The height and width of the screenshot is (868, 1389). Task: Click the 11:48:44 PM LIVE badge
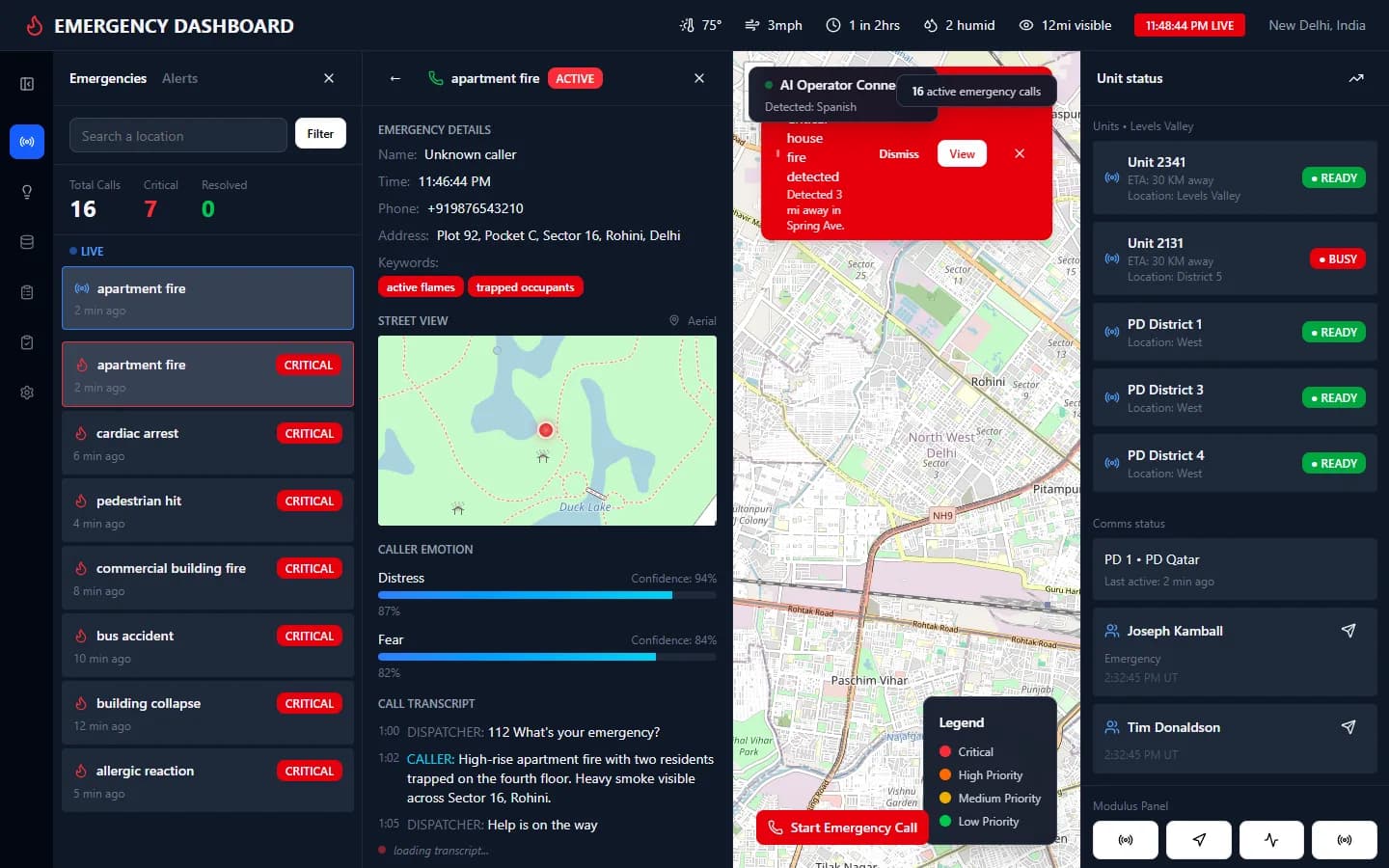[1189, 25]
